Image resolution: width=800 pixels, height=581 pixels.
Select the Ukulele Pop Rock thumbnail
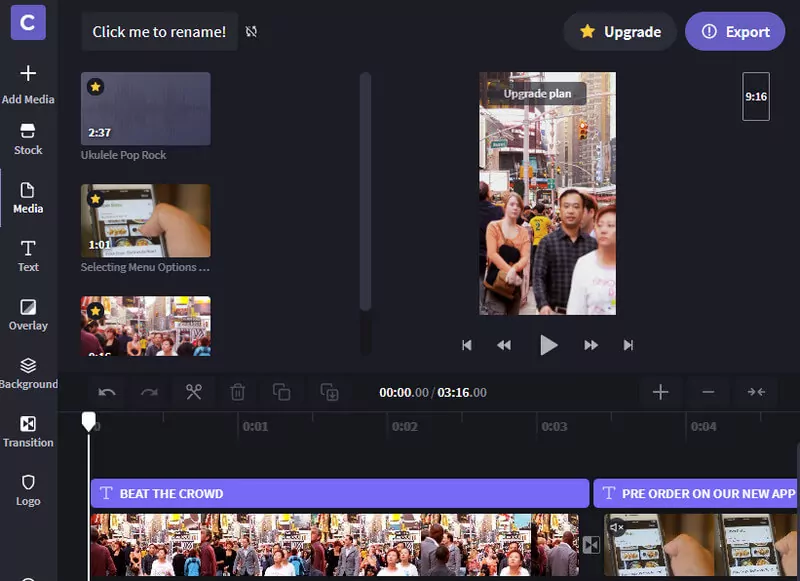click(x=146, y=109)
